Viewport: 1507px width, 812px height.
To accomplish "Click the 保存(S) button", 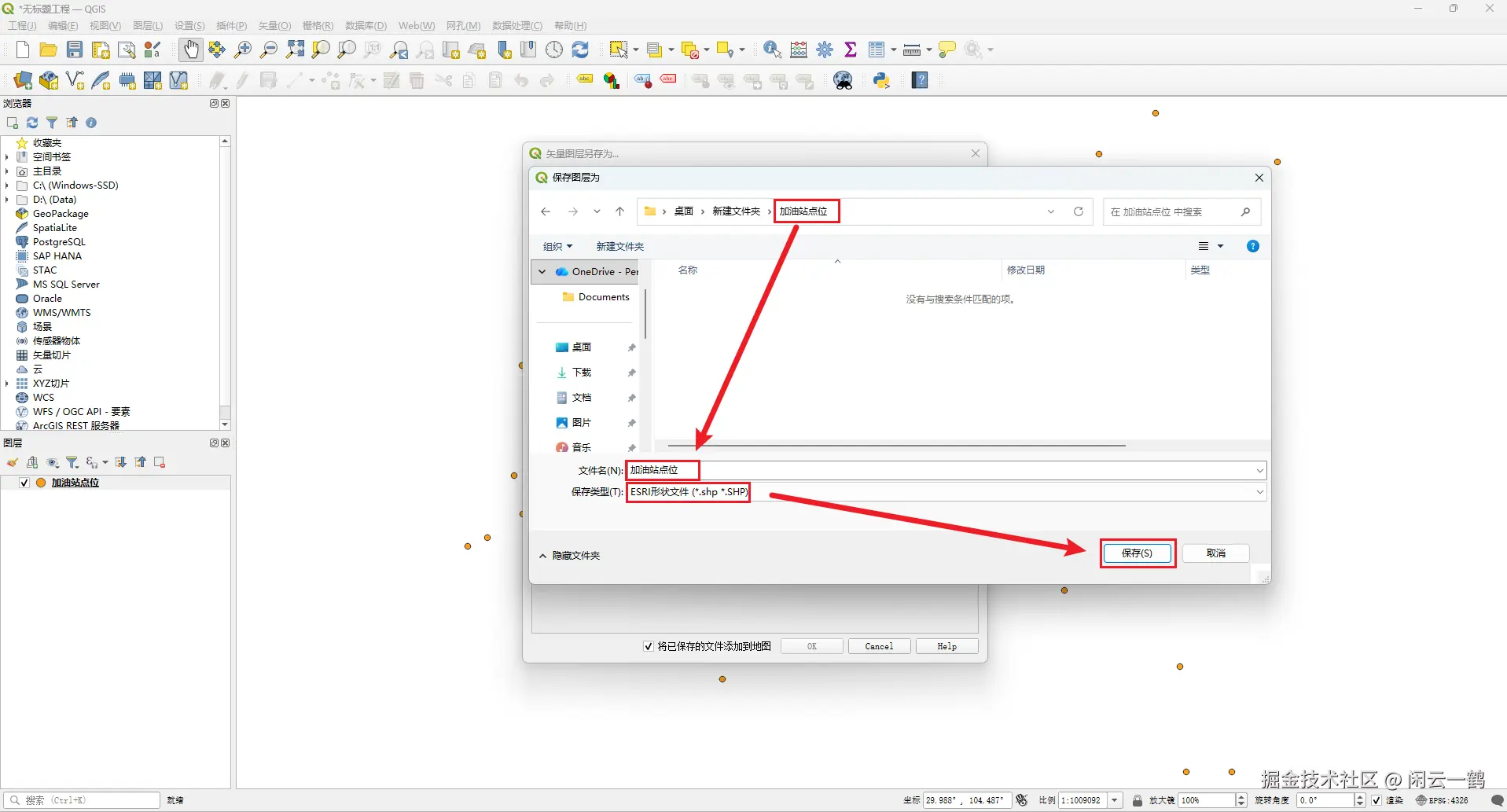I will 1138,553.
